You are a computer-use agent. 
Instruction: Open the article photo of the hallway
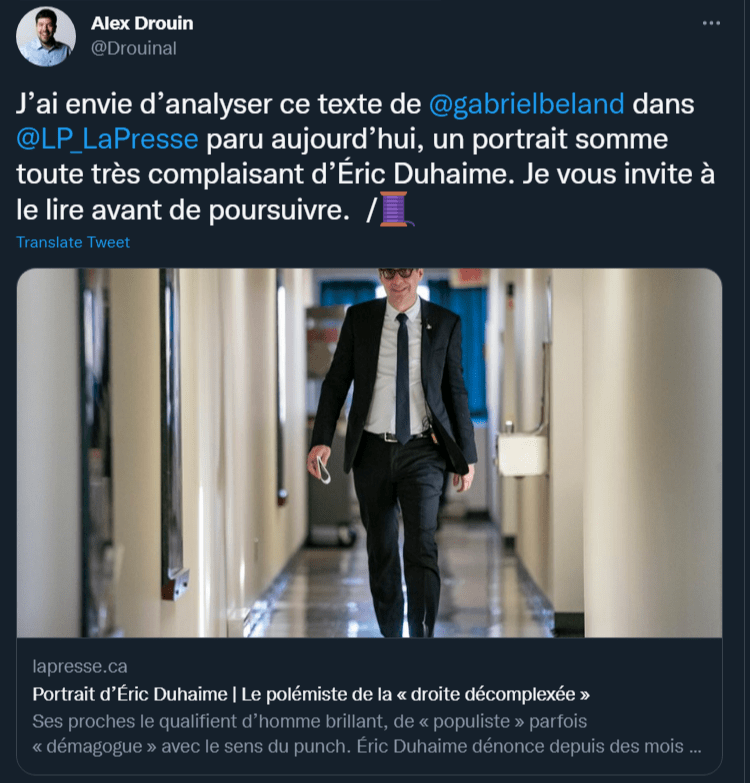pyautogui.click(x=369, y=452)
